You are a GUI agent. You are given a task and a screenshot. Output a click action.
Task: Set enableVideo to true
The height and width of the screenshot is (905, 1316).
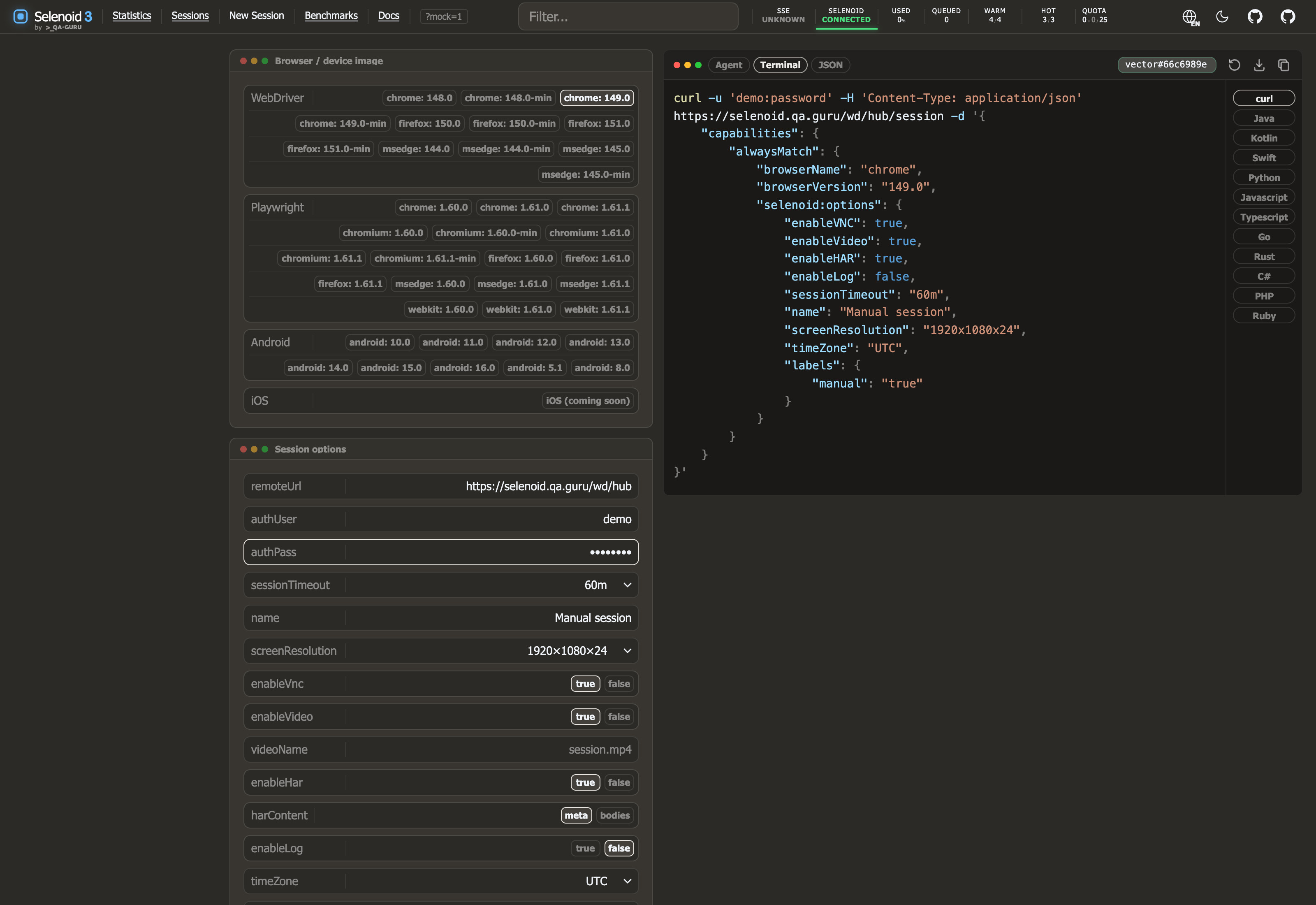pyautogui.click(x=585, y=717)
